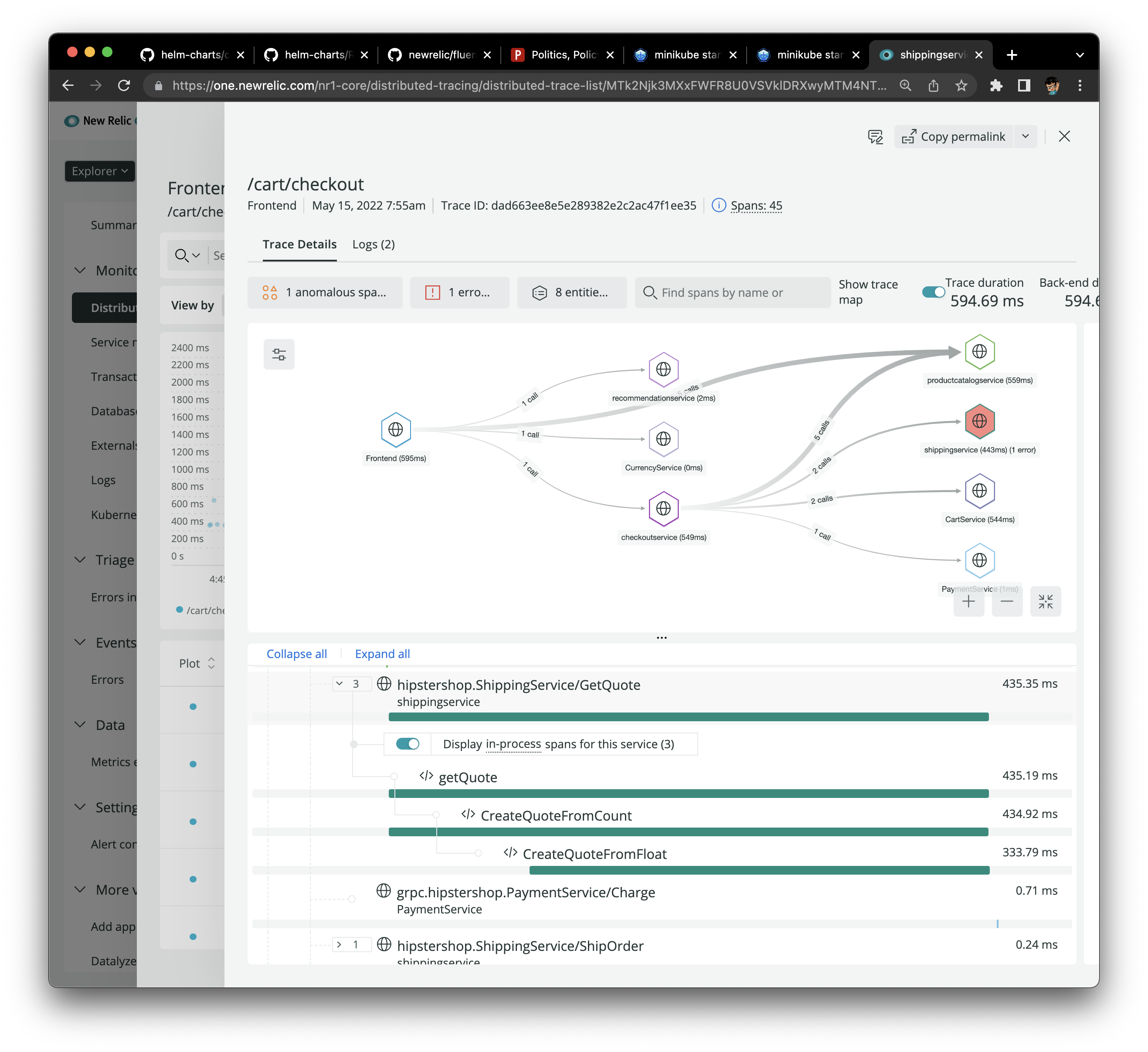Zoom out of the trace map
This screenshot has height=1052, width=1148.
pos(1007,602)
